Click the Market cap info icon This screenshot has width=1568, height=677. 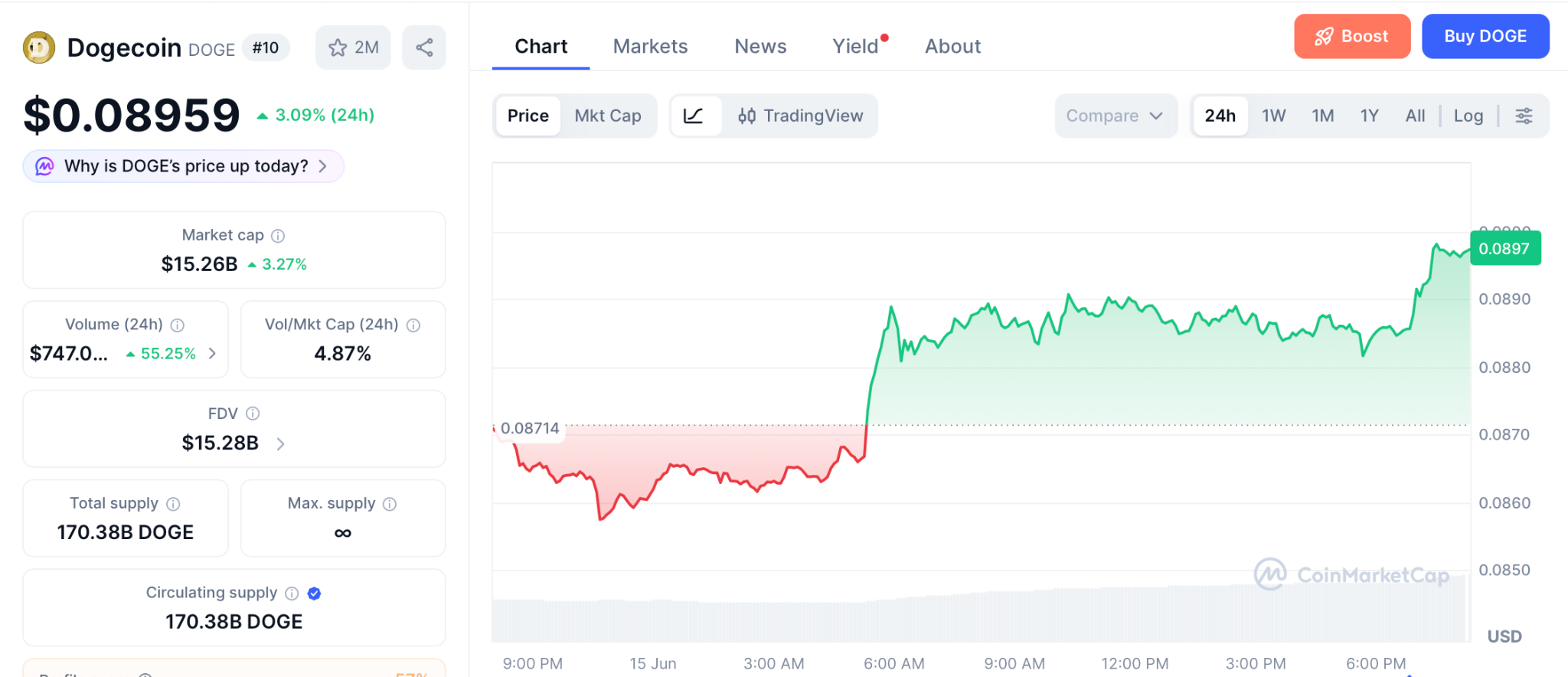278,236
